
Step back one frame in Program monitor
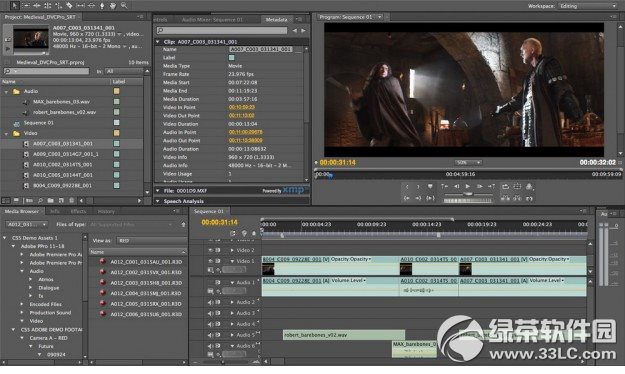pyautogui.click(x=456, y=186)
